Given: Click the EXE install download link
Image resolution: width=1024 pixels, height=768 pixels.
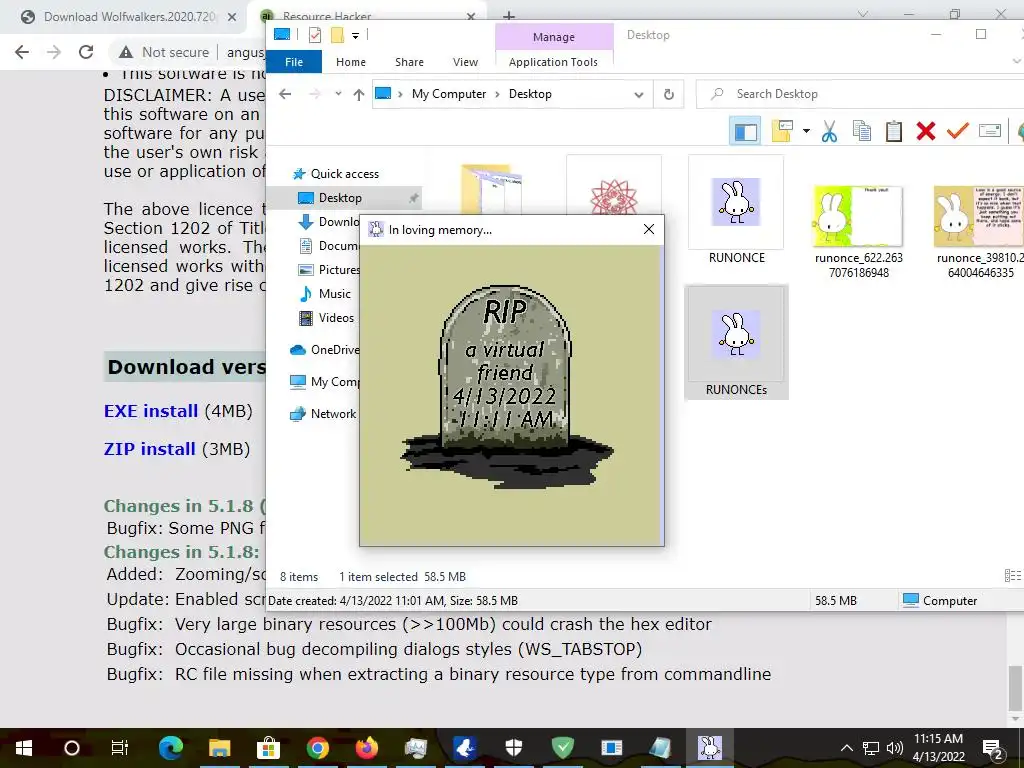Looking at the screenshot, I should (151, 411).
